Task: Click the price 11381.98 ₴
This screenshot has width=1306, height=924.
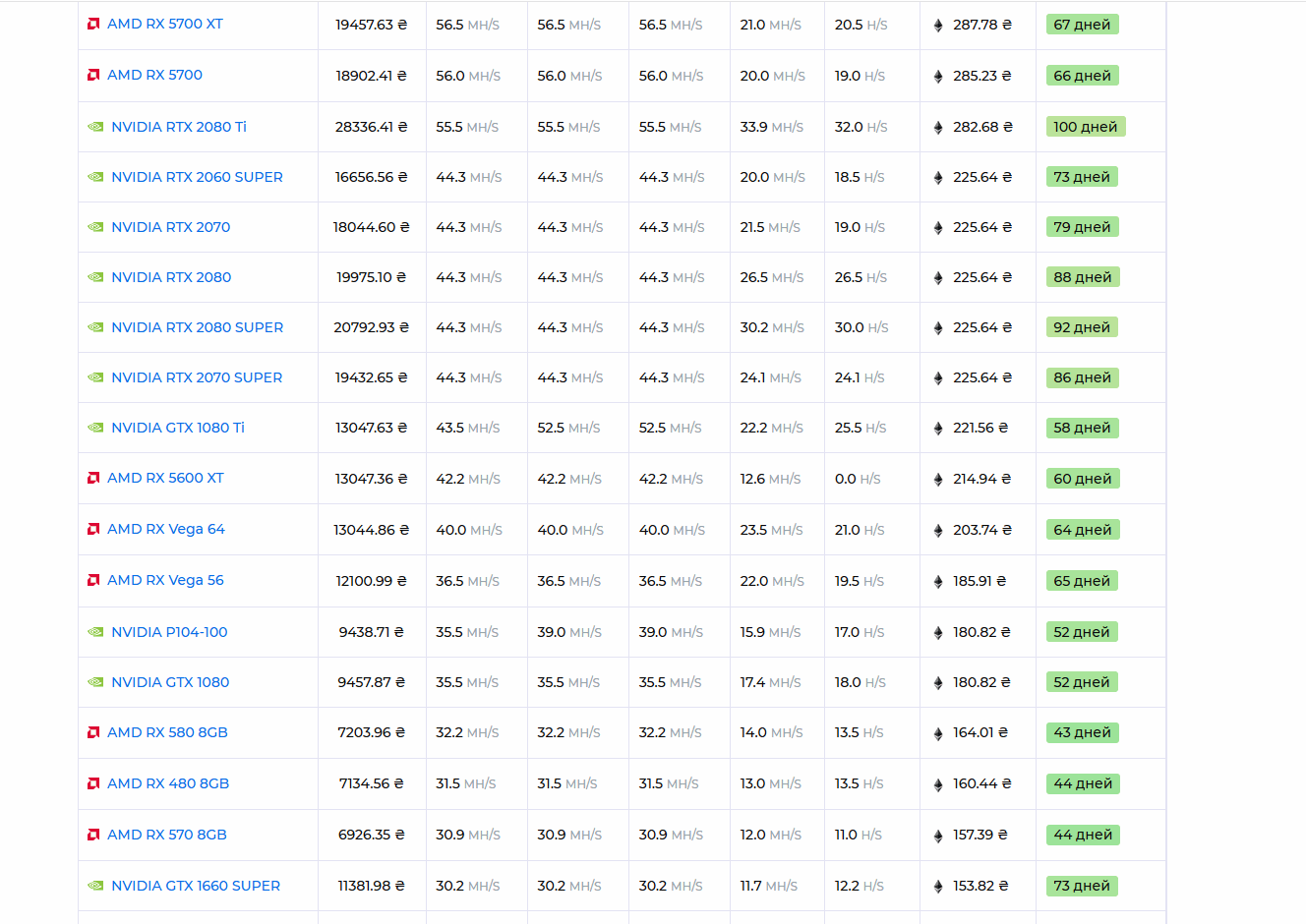Action: 371,886
